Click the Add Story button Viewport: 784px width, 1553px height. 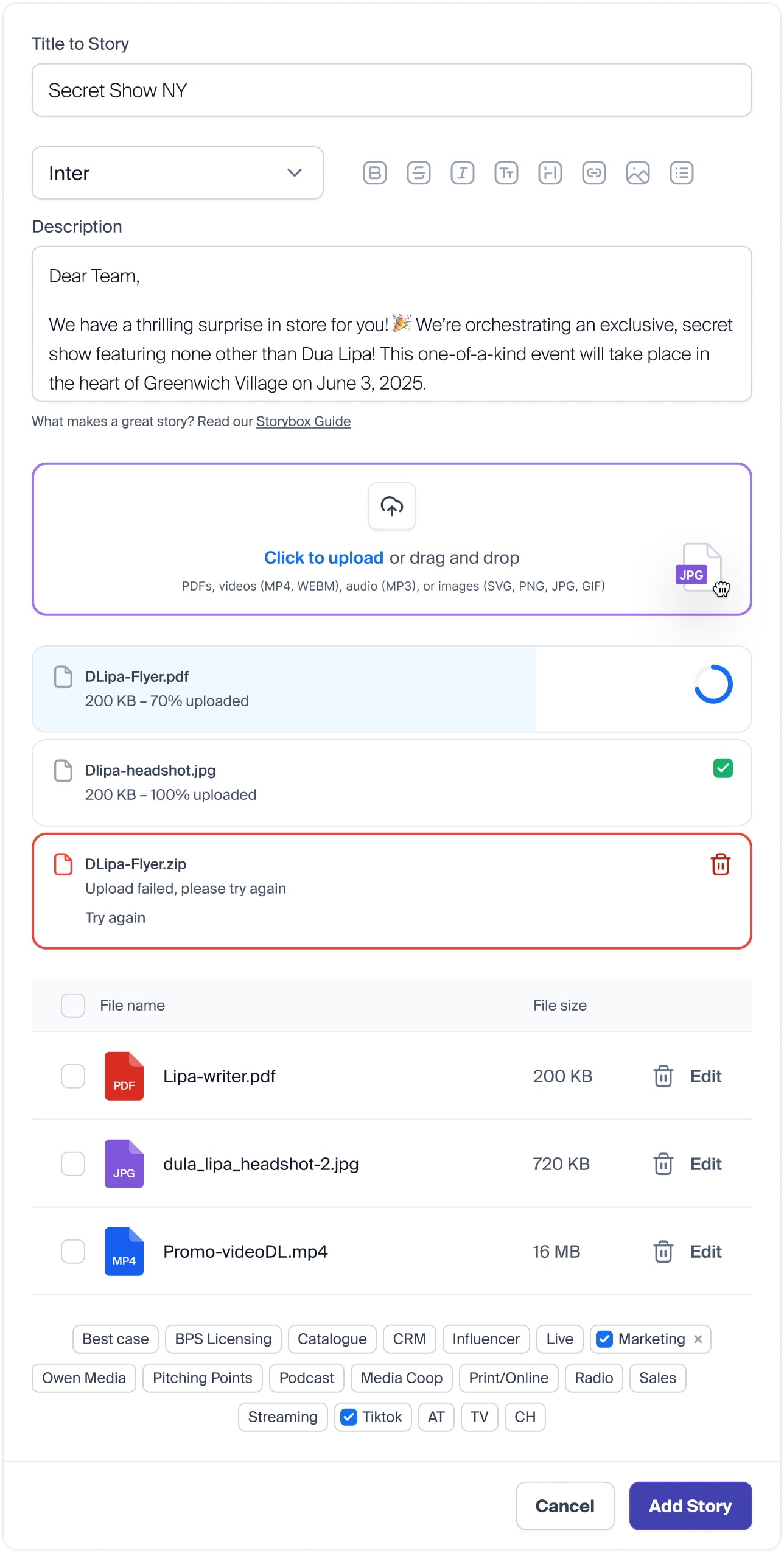point(690,1506)
